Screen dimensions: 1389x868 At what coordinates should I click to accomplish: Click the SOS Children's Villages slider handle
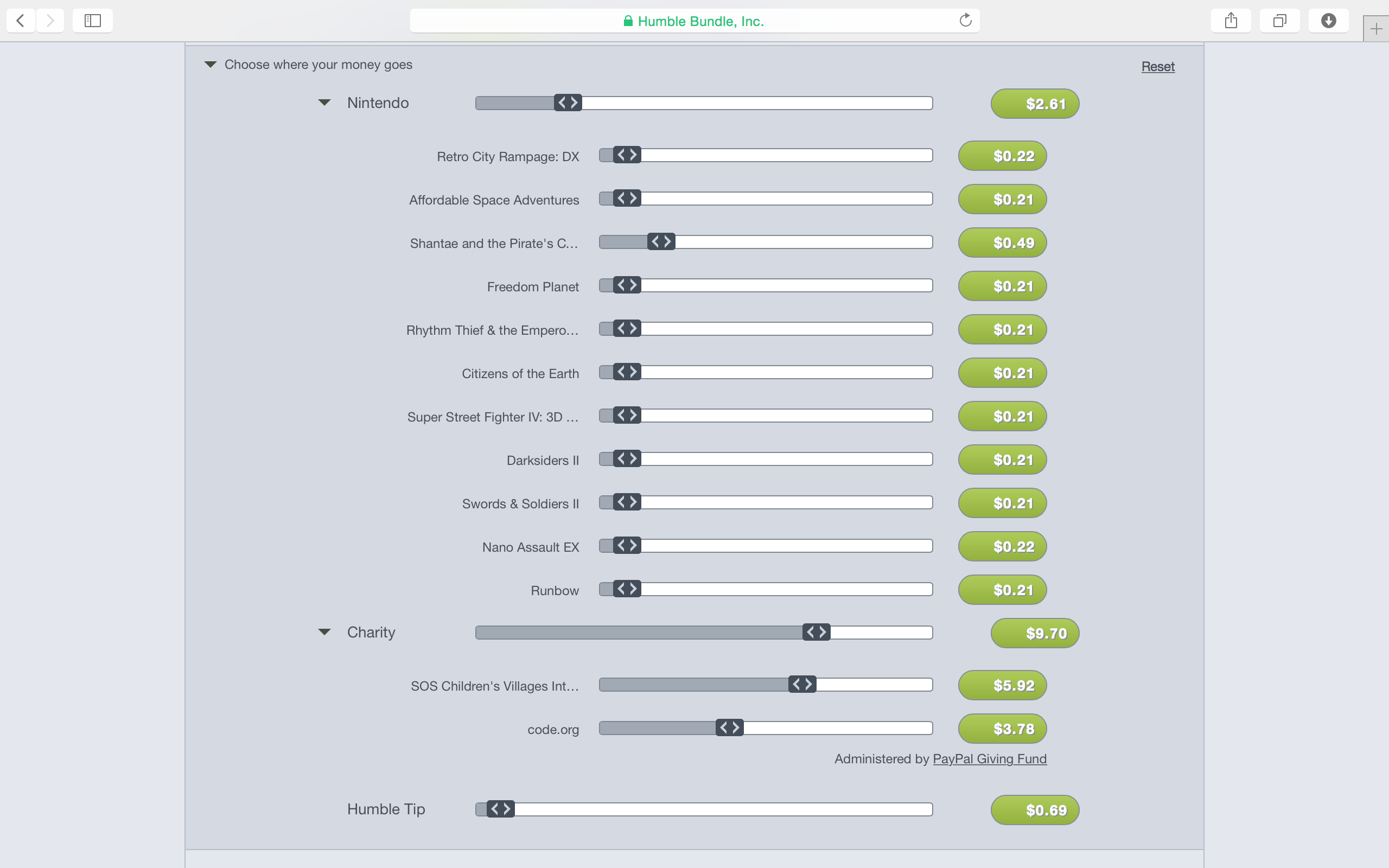pyautogui.click(x=802, y=684)
